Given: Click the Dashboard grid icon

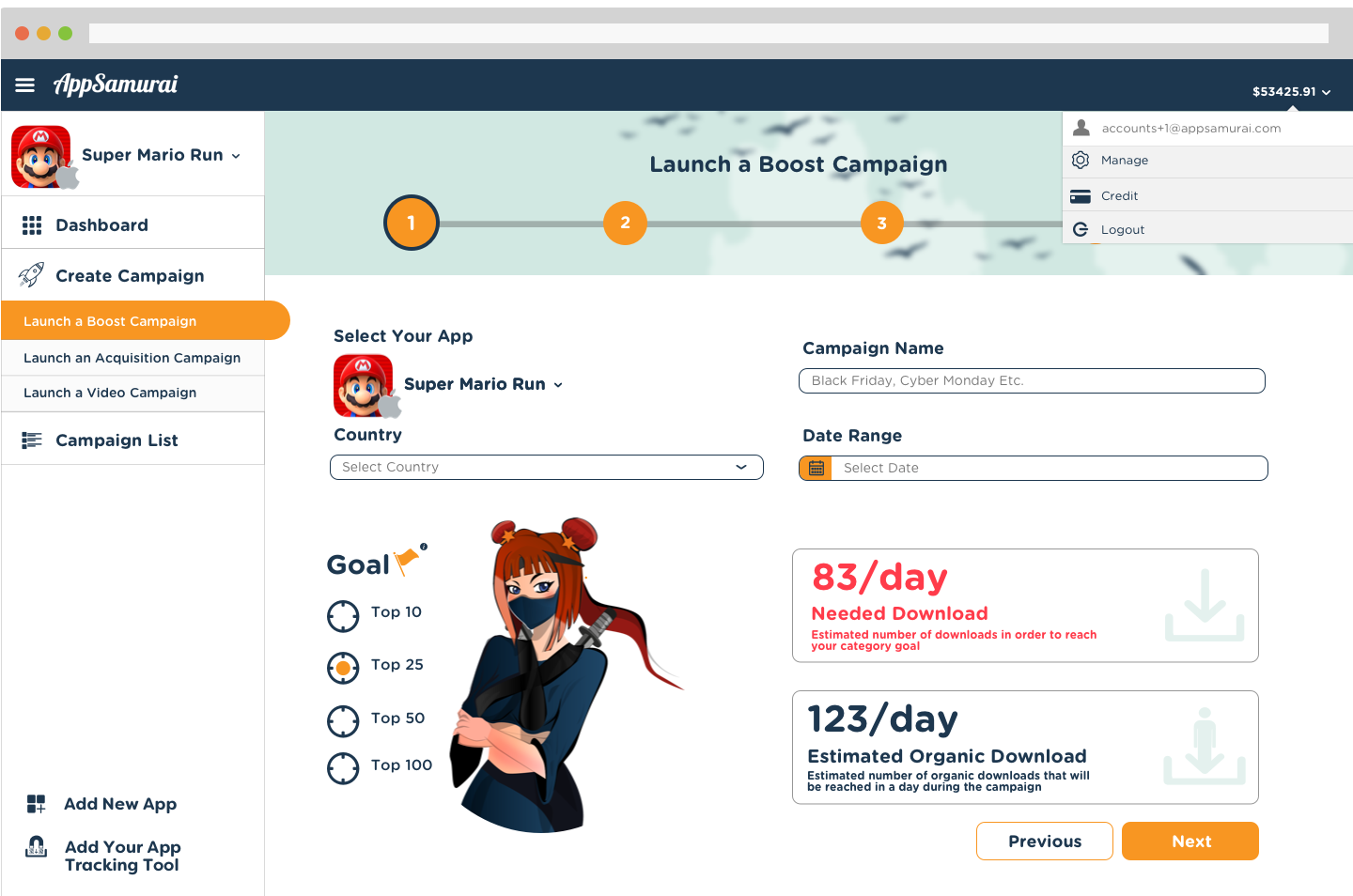Looking at the screenshot, I should [x=32, y=225].
